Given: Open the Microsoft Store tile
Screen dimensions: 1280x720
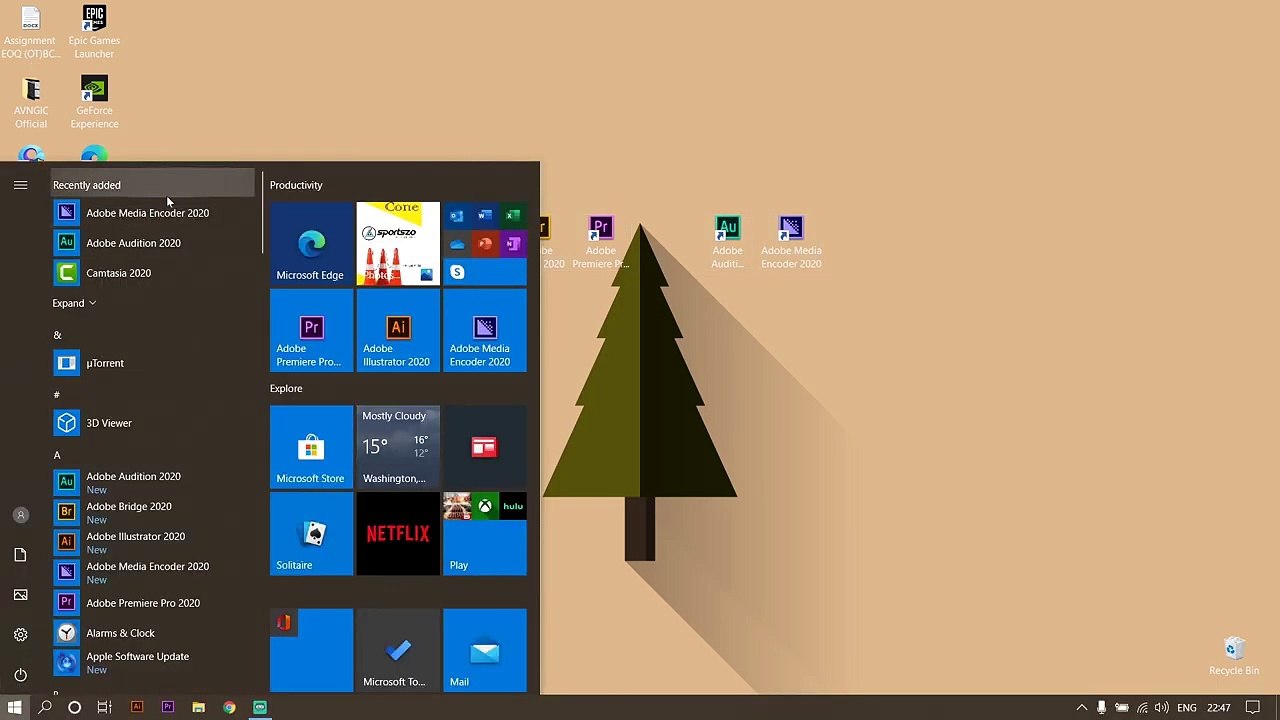Looking at the screenshot, I should (311, 447).
